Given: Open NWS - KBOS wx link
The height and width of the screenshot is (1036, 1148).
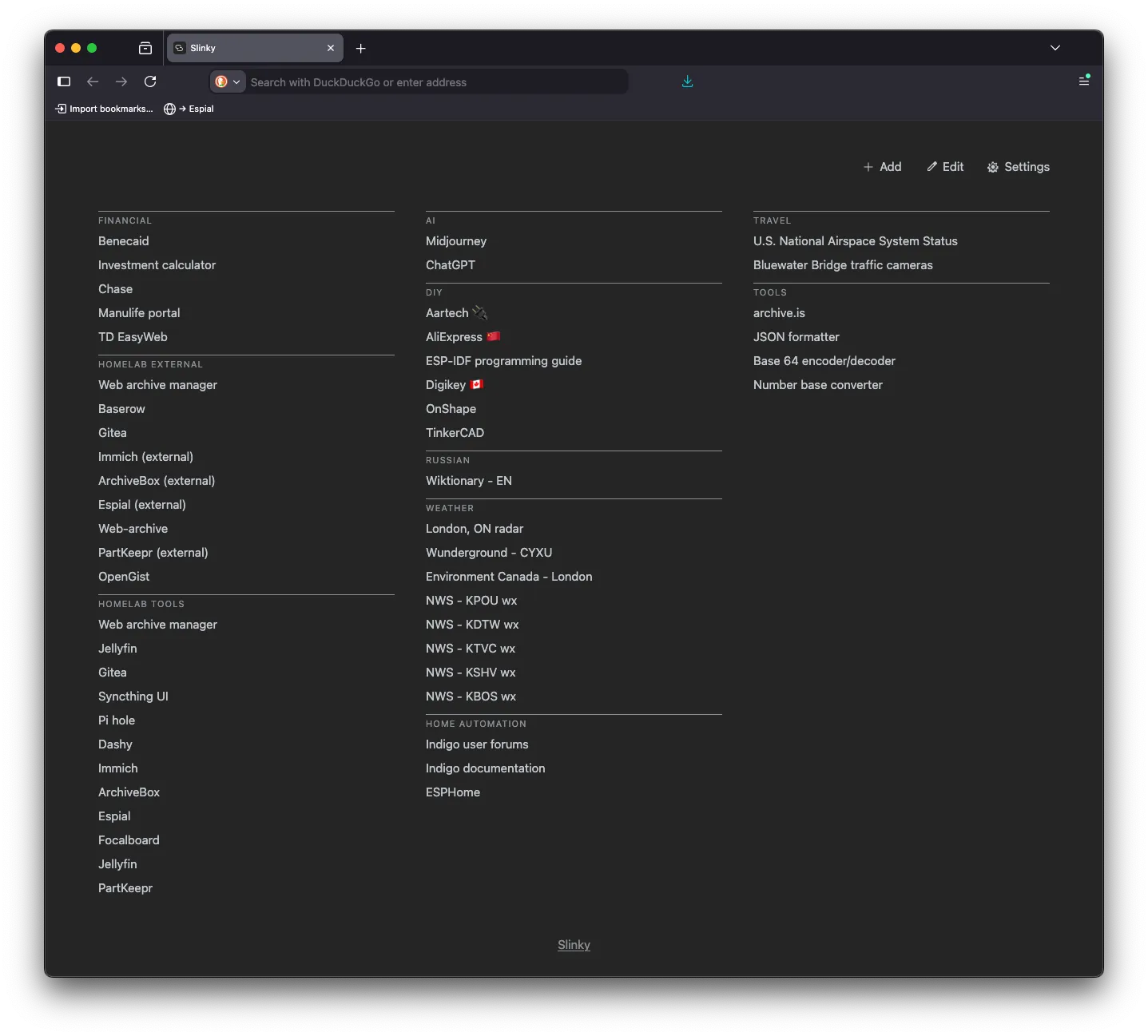Looking at the screenshot, I should tap(471, 697).
